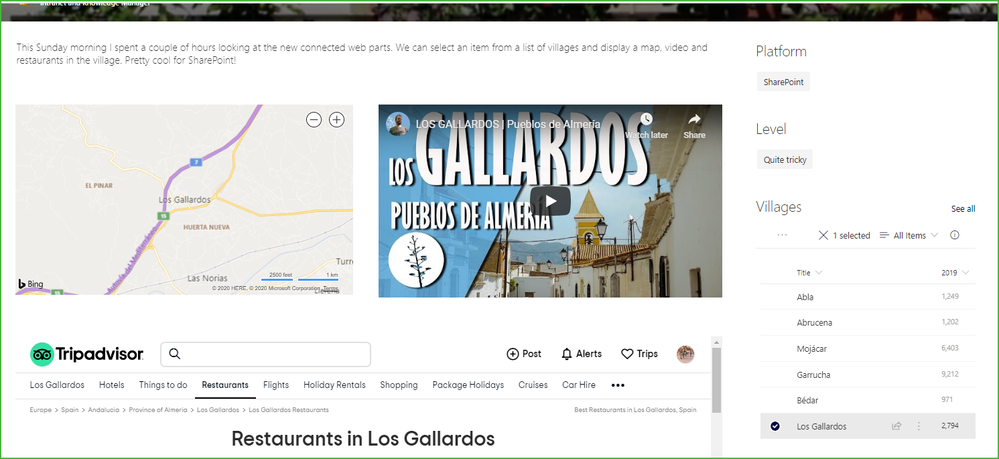The width and height of the screenshot is (999, 459).
Task: Show more Tripadvisor nav options ellipsis
Action: (617, 385)
